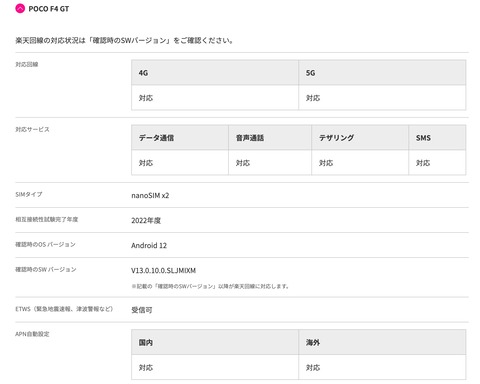This screenshot has height=384, width=480.
Task: Select the 4G column header
Action: point(215,73)
